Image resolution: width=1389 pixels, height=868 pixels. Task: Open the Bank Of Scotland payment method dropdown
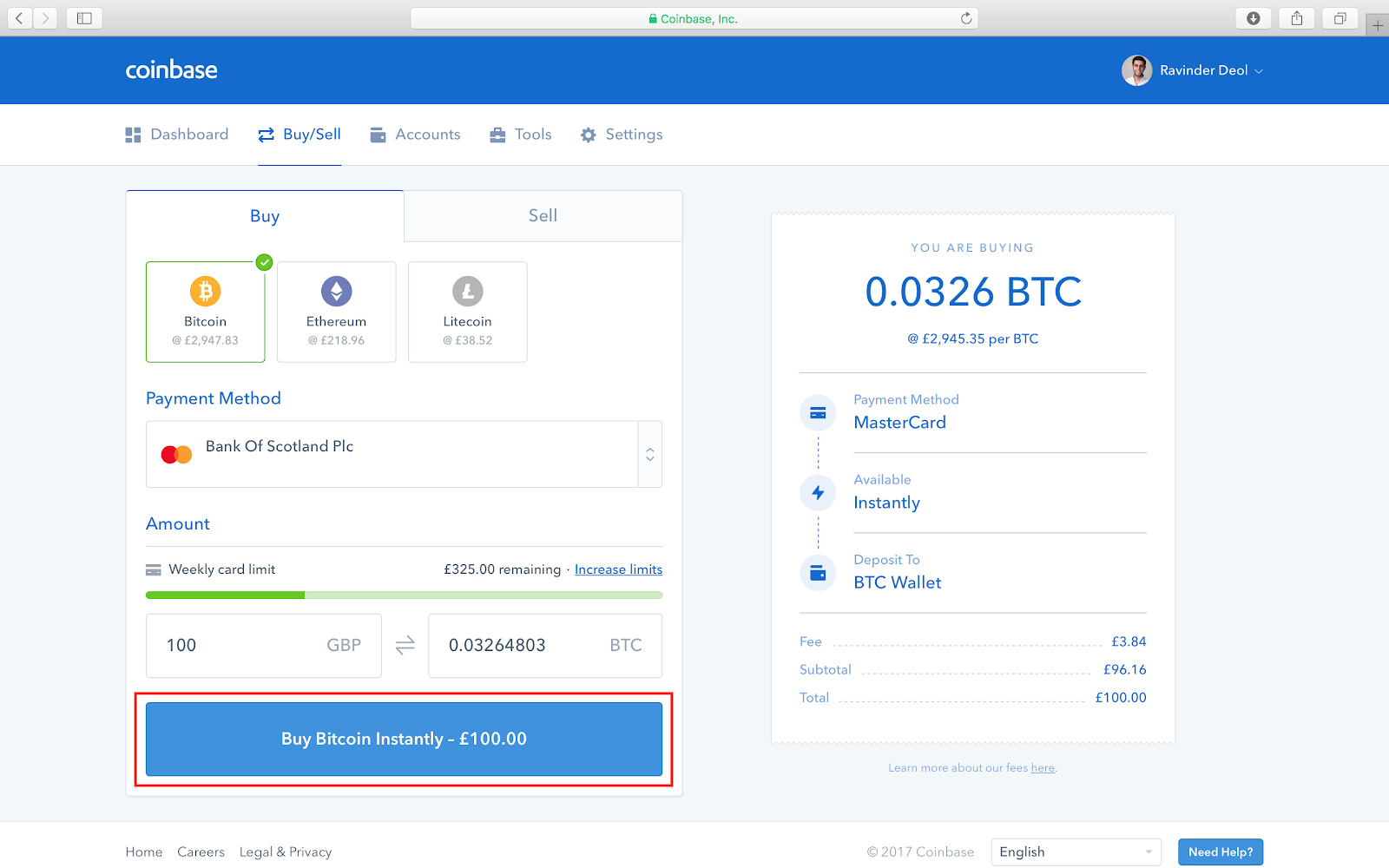tap(404, 454)
